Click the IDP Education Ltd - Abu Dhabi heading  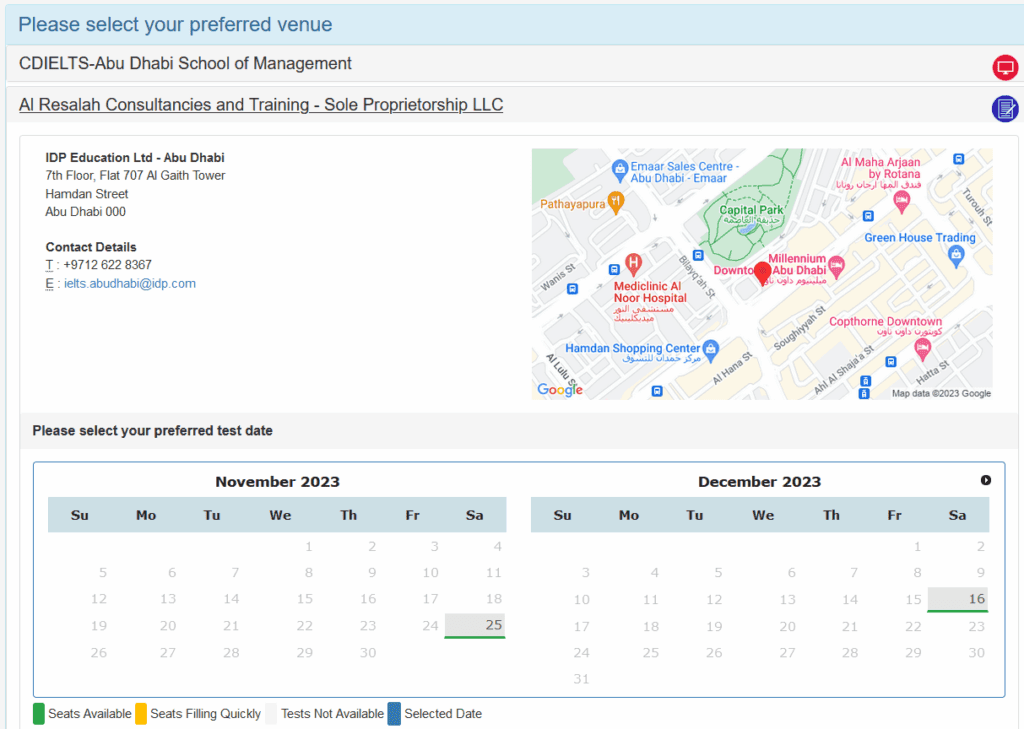135,157
